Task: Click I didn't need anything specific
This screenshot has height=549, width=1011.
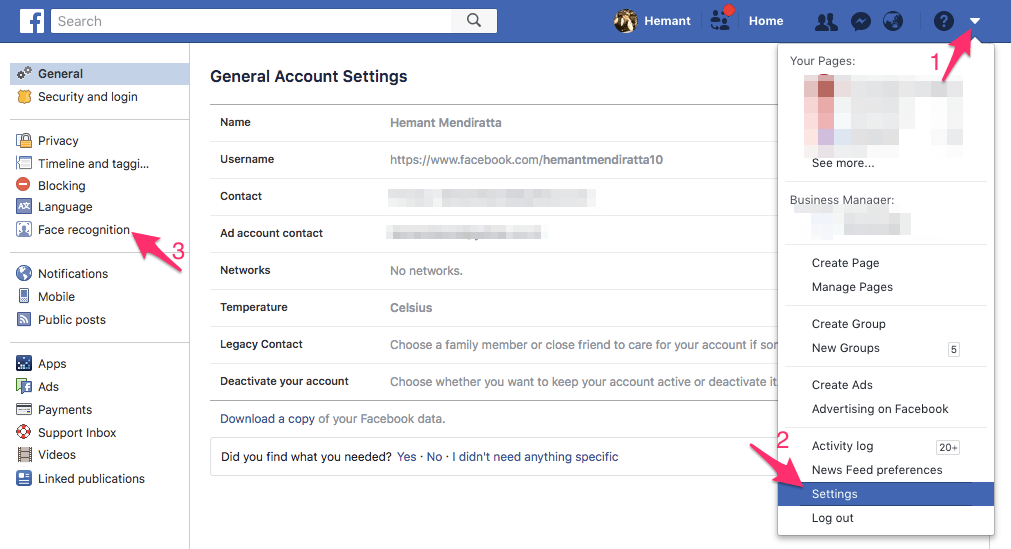Action: pyautogui.click(x=535, y=457)
